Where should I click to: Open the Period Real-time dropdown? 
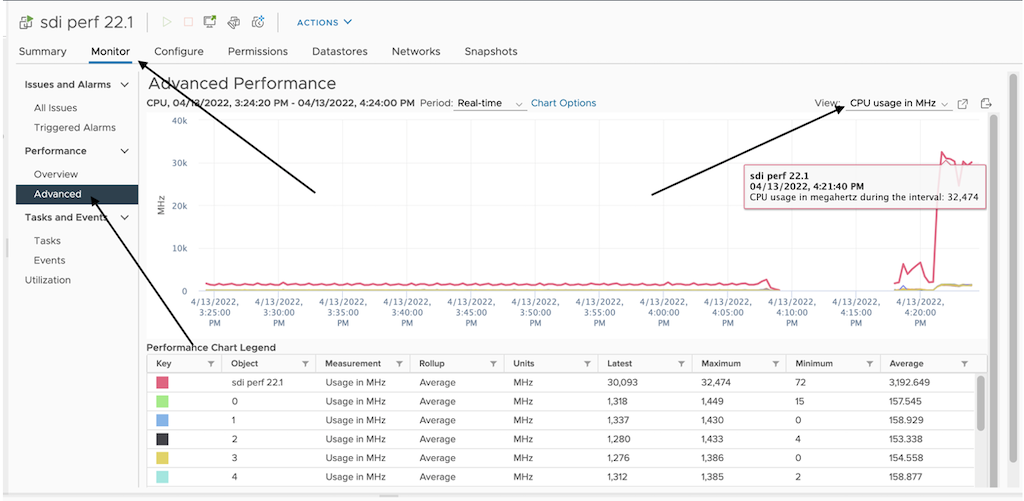tap(490, 104)
